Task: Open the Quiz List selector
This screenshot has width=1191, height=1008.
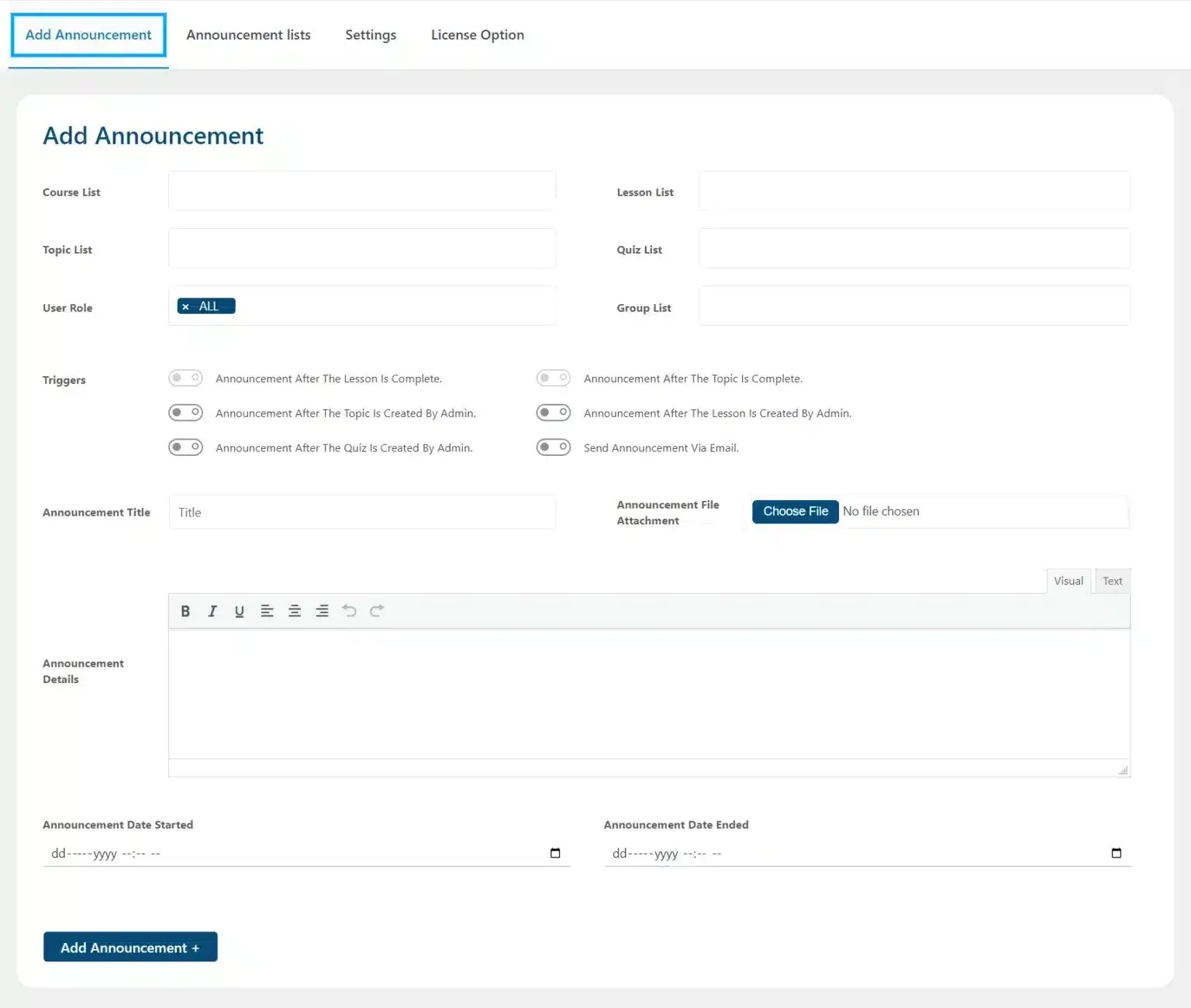Action: (914, 248)
